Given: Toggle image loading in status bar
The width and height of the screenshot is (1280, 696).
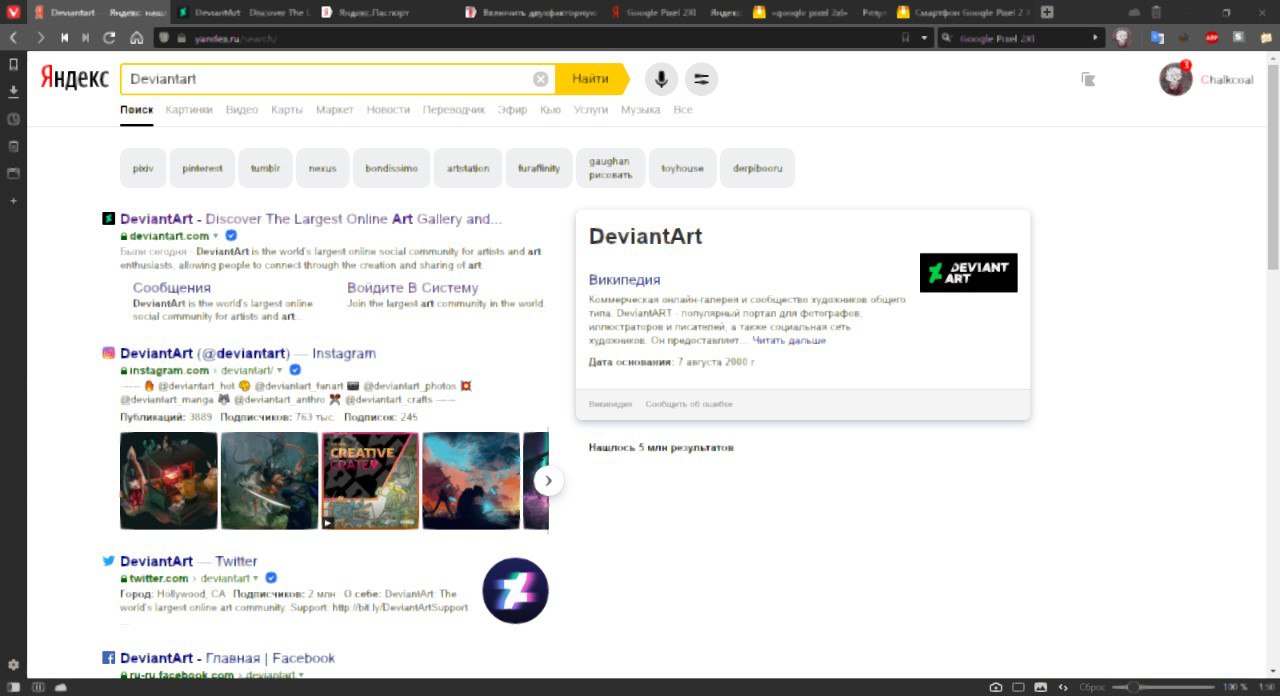Looking at the screenshot, I should [x=1041, y=687].
